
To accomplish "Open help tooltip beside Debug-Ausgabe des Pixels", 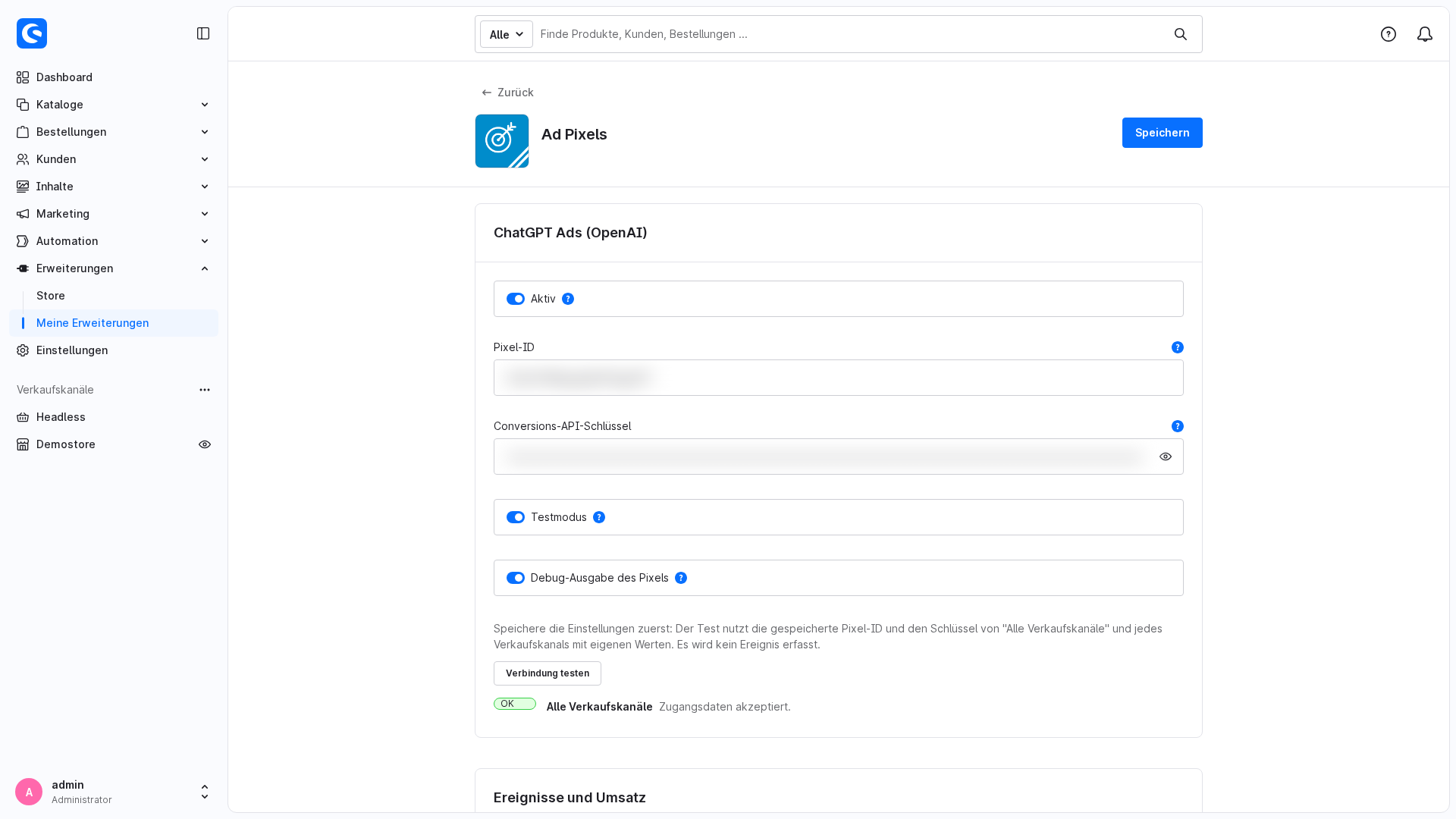I will click(681, 578).
